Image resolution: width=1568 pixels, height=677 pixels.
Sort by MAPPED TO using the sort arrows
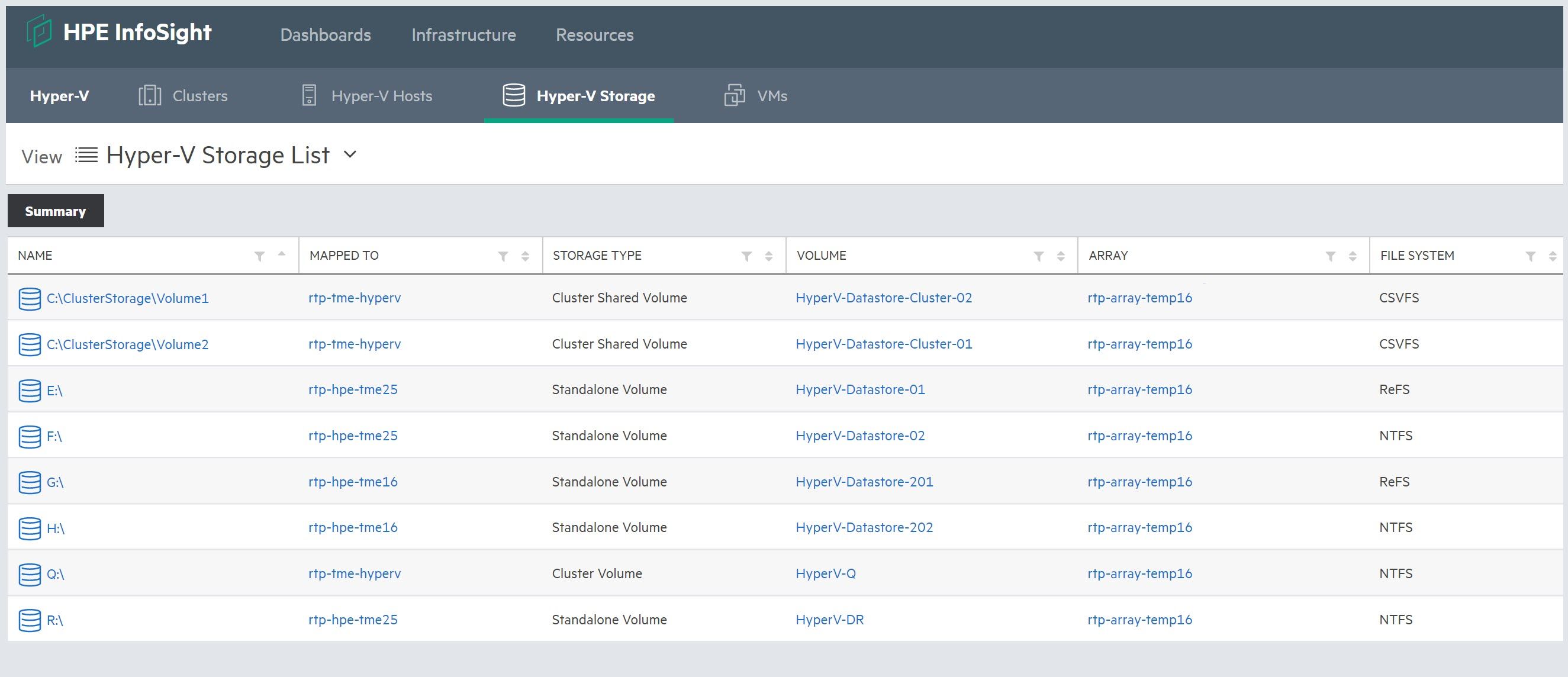click(x=525, y=256)
